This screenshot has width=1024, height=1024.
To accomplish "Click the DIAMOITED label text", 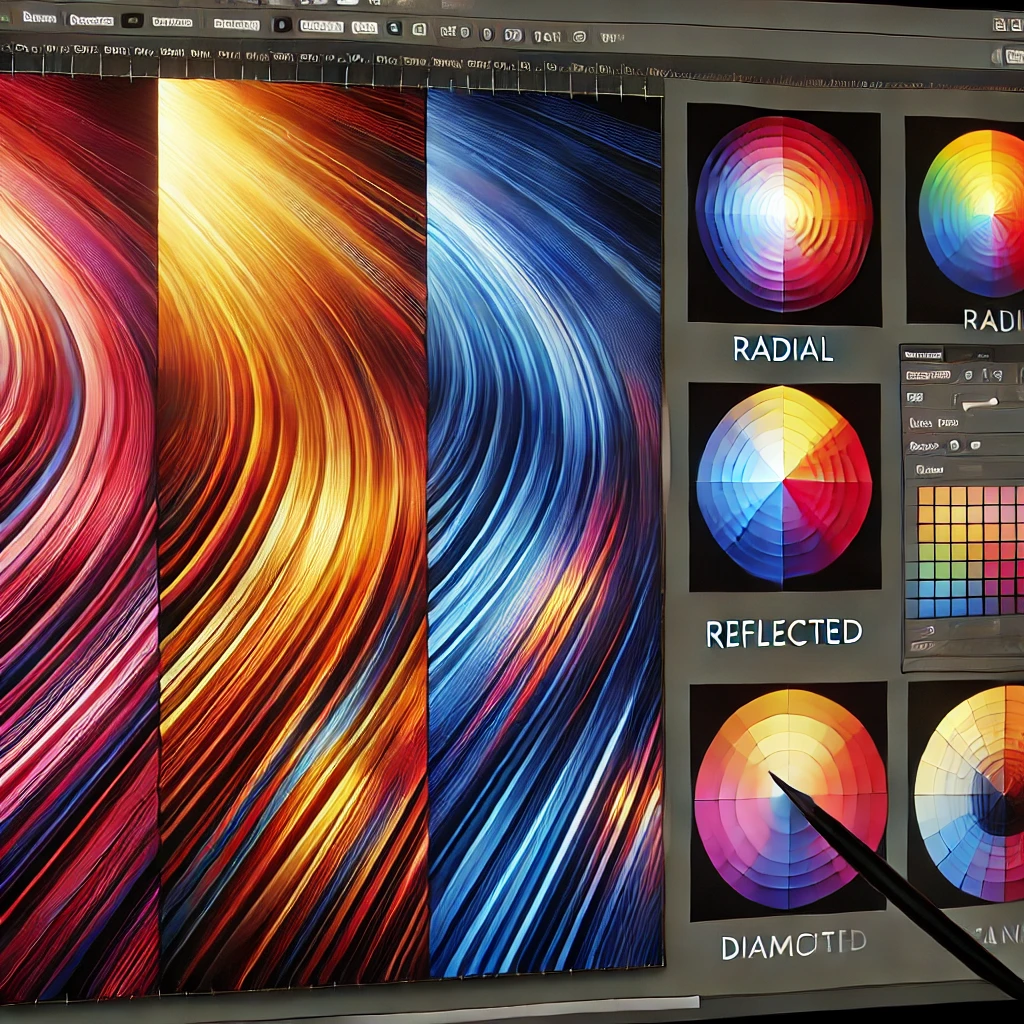I will 794,945.
